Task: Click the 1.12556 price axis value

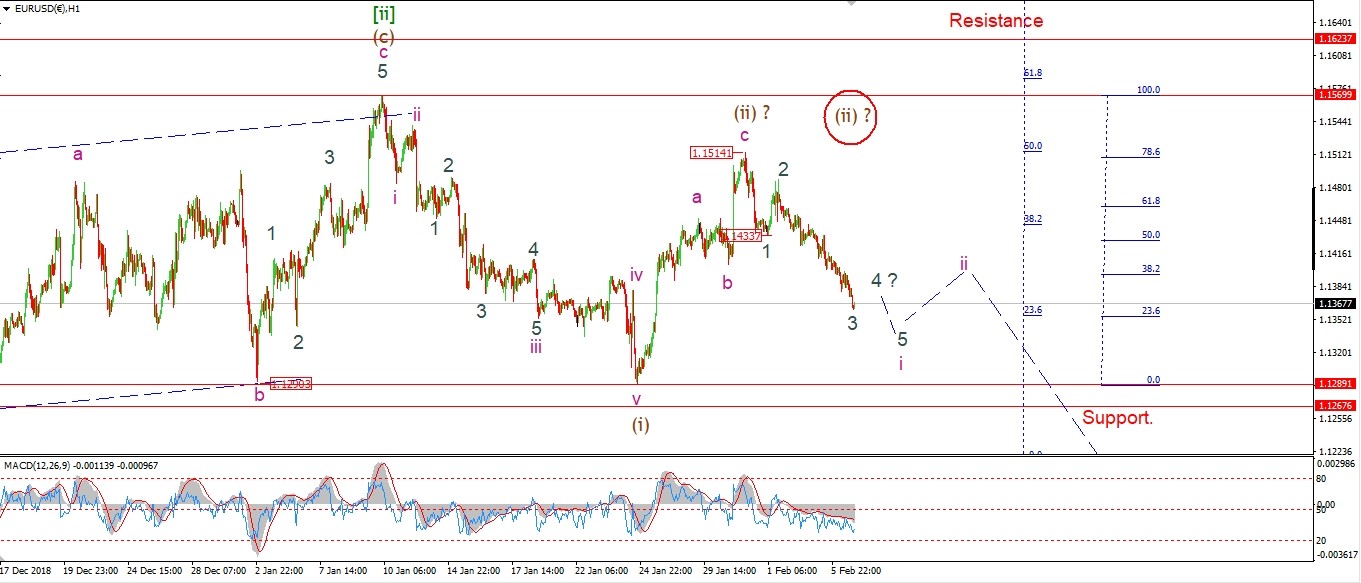Action: tap(1337, 419)
